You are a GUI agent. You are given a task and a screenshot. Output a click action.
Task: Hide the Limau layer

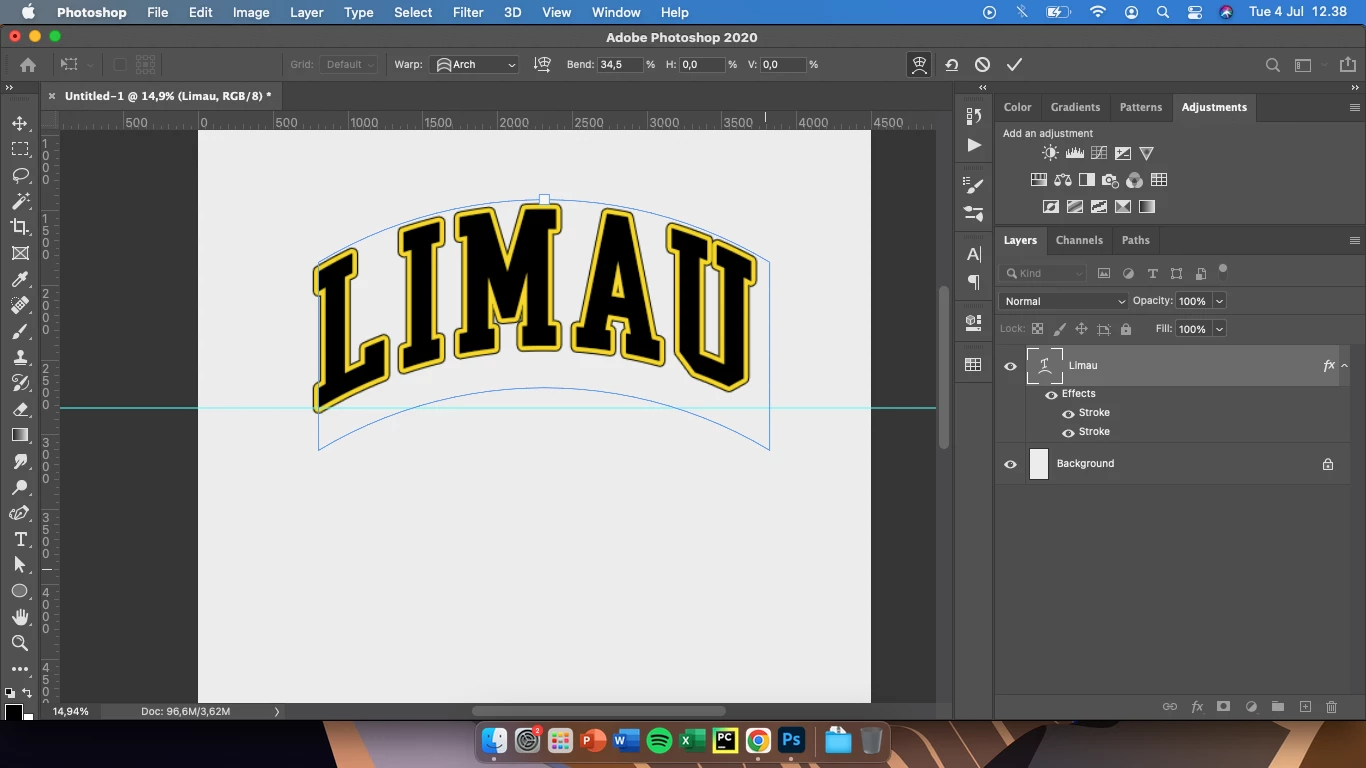(x=1010, y=366)
